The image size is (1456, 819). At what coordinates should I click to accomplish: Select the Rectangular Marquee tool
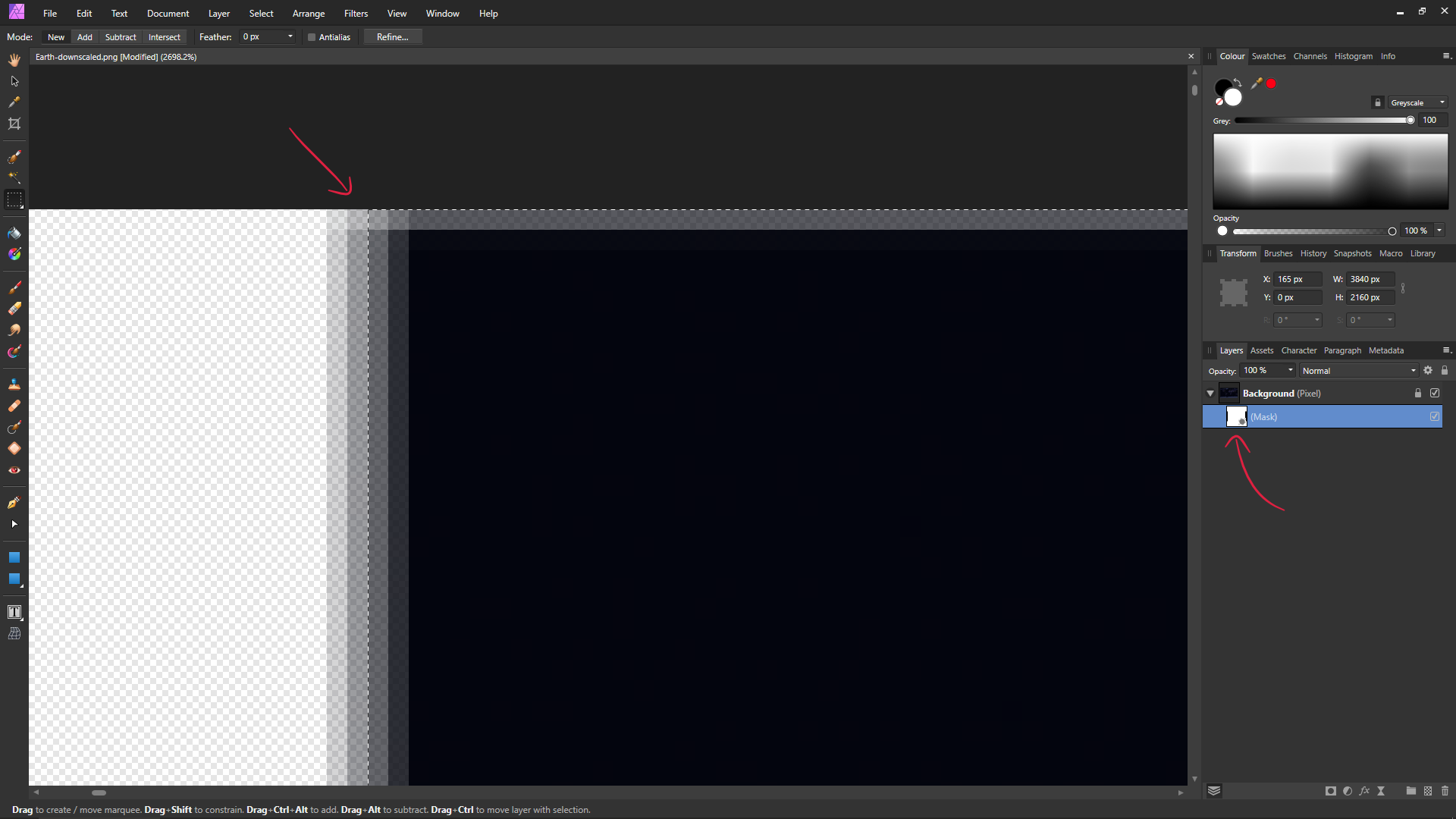(14, 199)
